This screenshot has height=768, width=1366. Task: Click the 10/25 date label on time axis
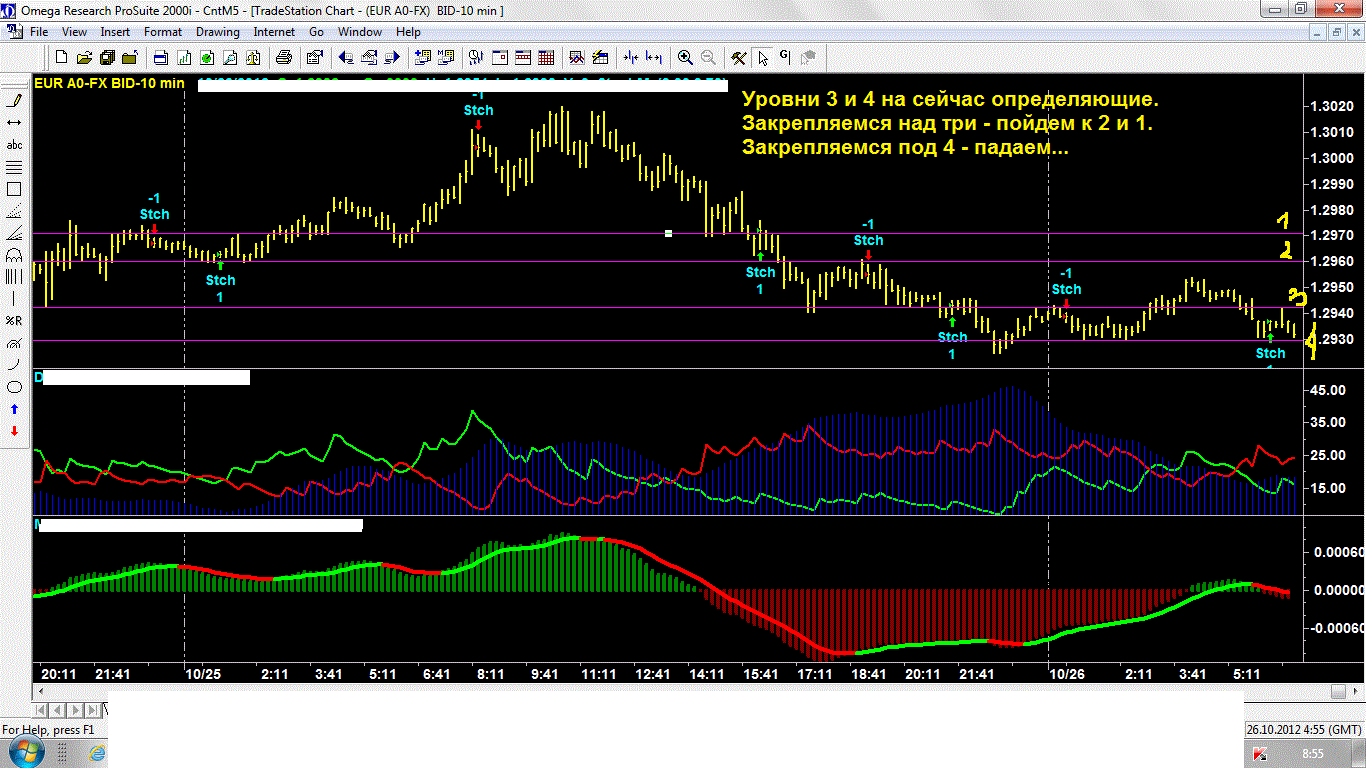click(203, 674)
